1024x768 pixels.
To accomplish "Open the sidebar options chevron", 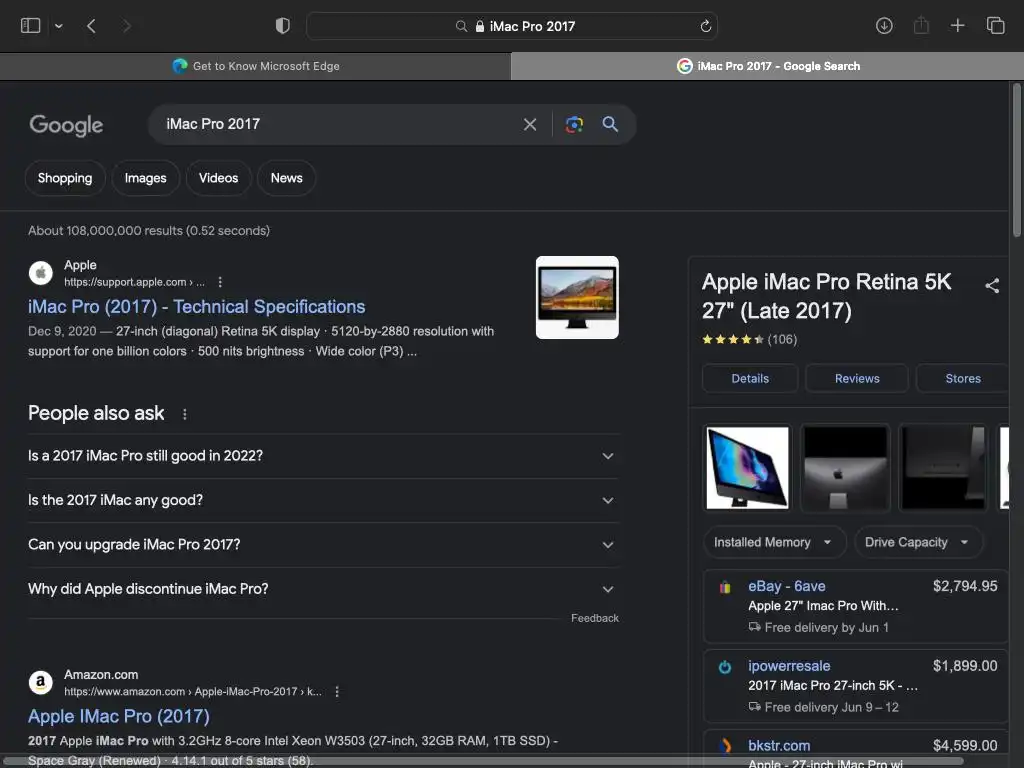I will click(x=59, y=26).
